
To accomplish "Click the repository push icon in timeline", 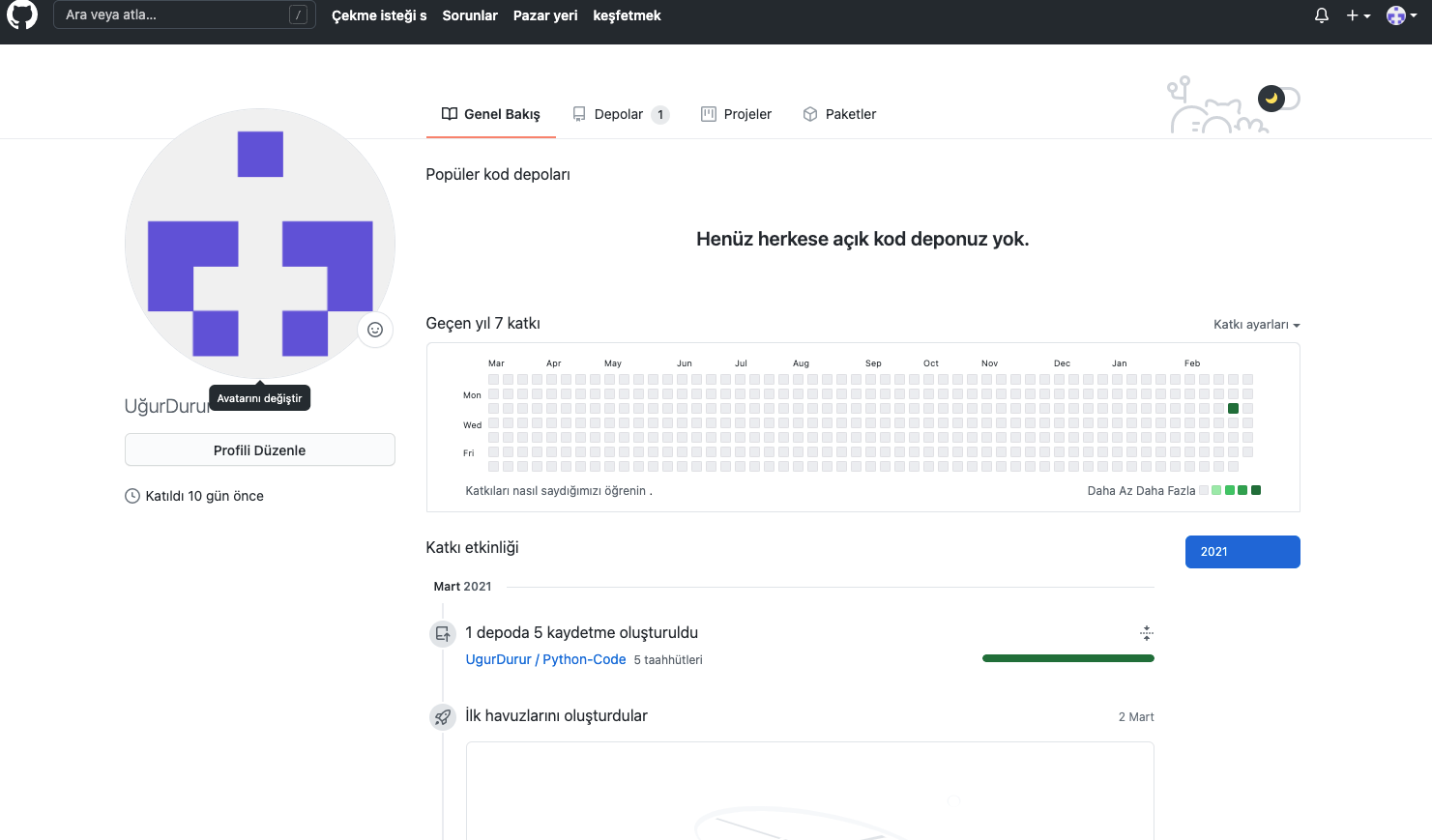I will click(443, 634).
